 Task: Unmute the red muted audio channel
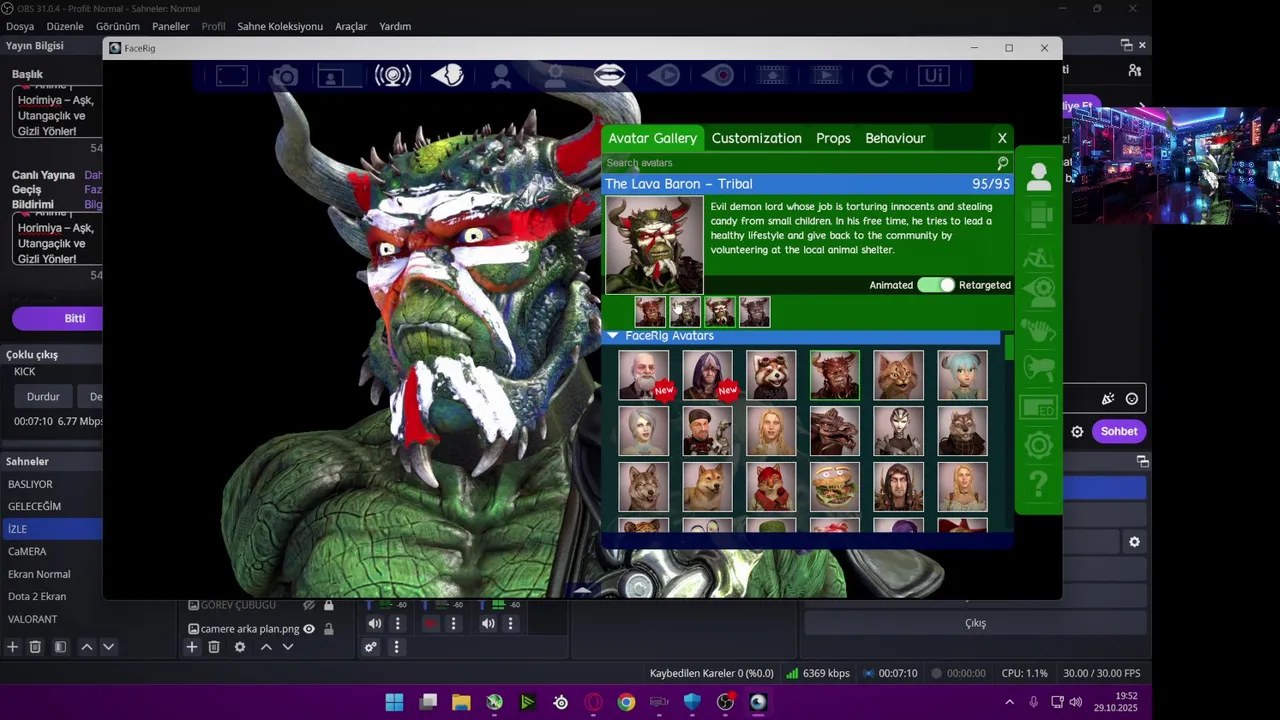click(x=430, y=624)
